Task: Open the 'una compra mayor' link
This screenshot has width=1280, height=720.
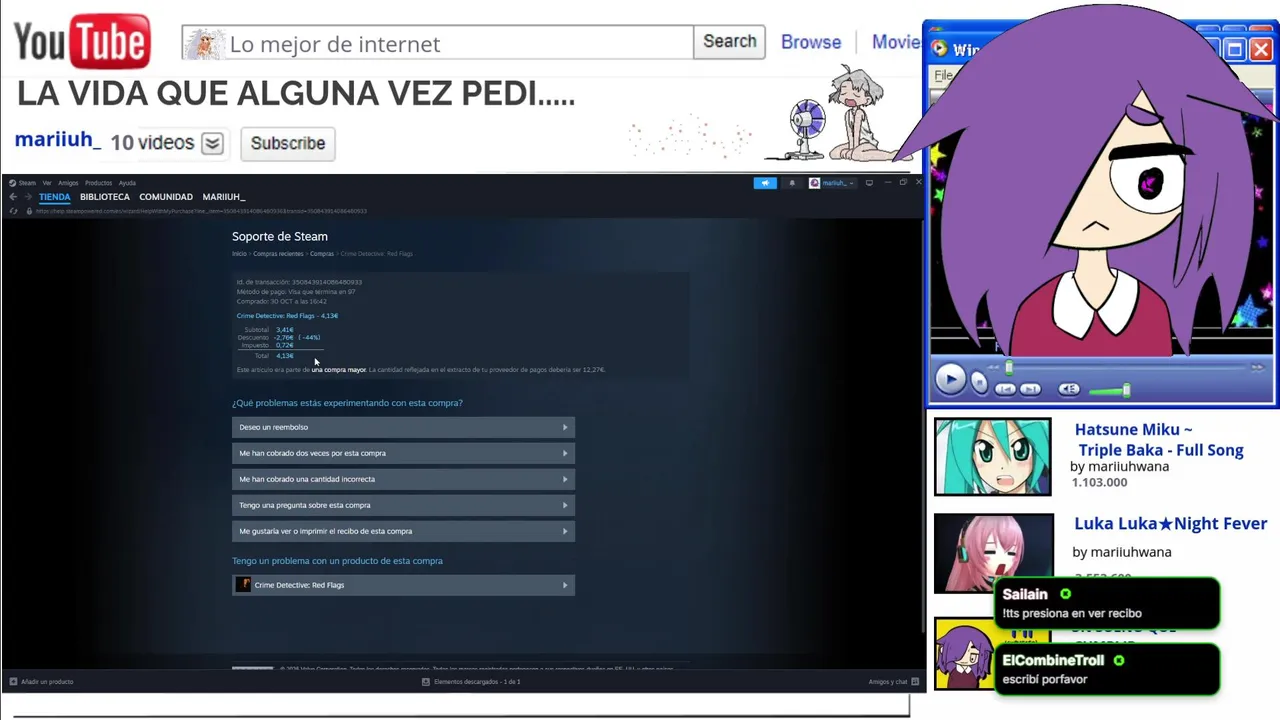Action: click(339, 370)
